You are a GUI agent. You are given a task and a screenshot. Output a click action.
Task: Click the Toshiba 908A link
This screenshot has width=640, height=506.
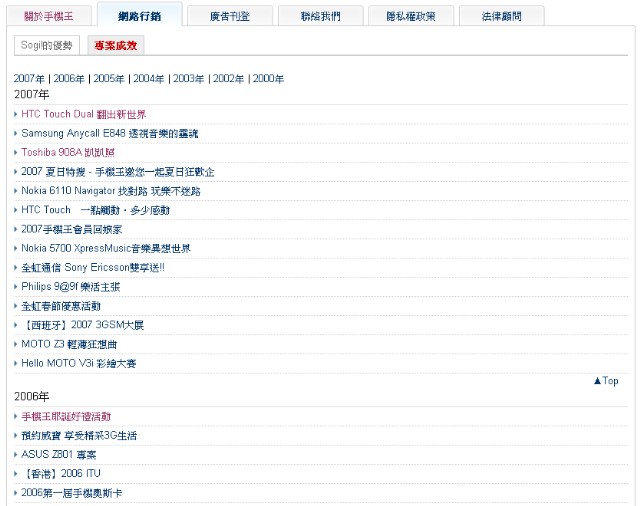[x=68, y=152]
